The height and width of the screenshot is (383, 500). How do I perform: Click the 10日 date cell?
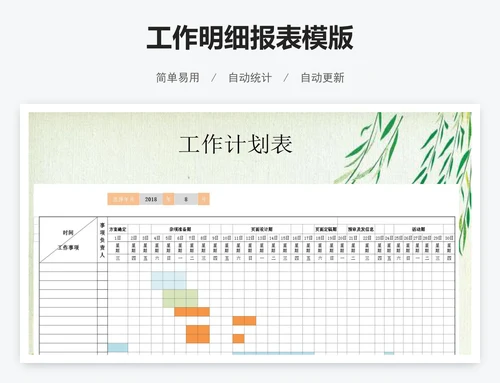[x=227, y=238]
